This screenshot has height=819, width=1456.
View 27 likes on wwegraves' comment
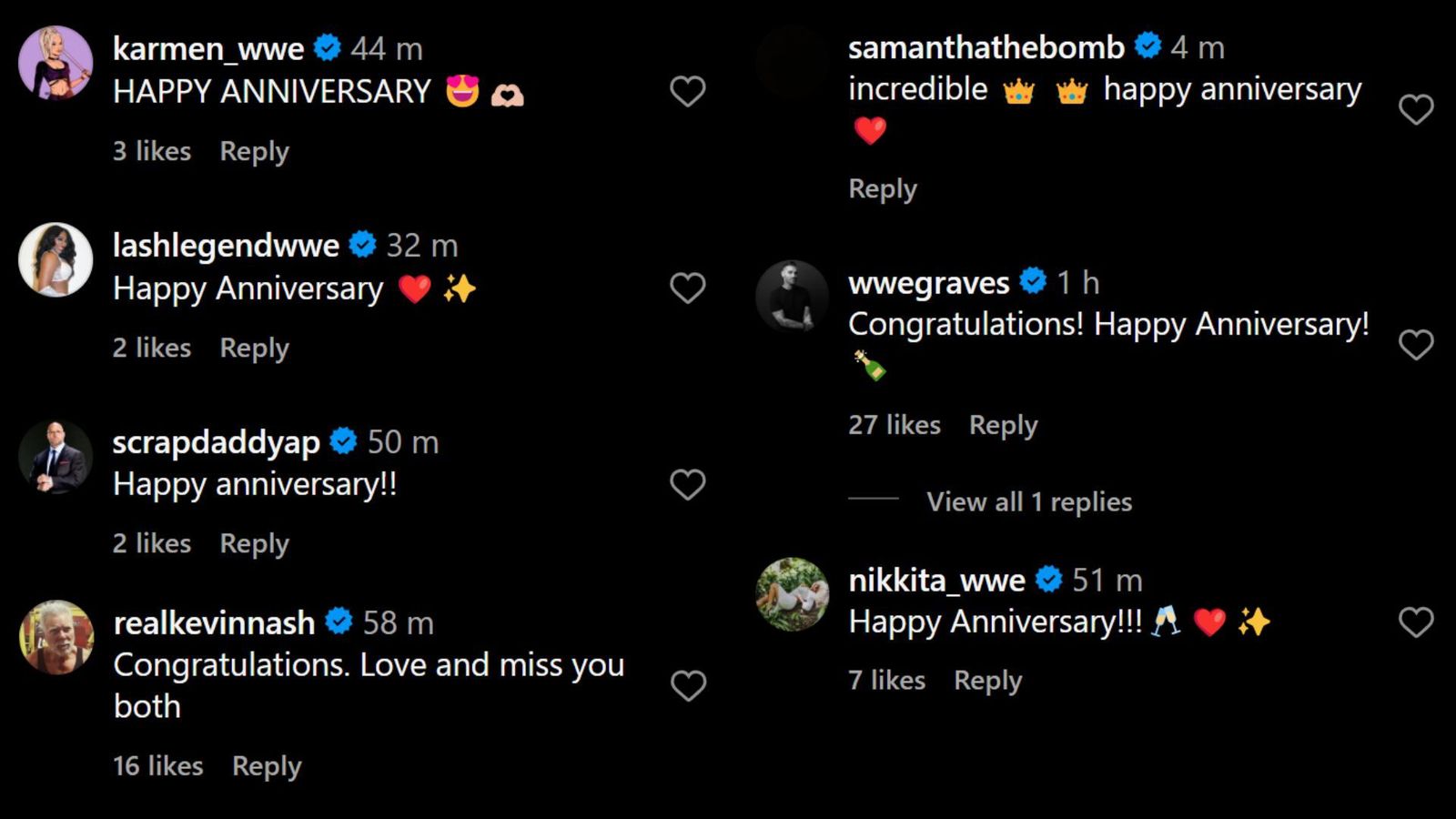[x=895, y=425]
